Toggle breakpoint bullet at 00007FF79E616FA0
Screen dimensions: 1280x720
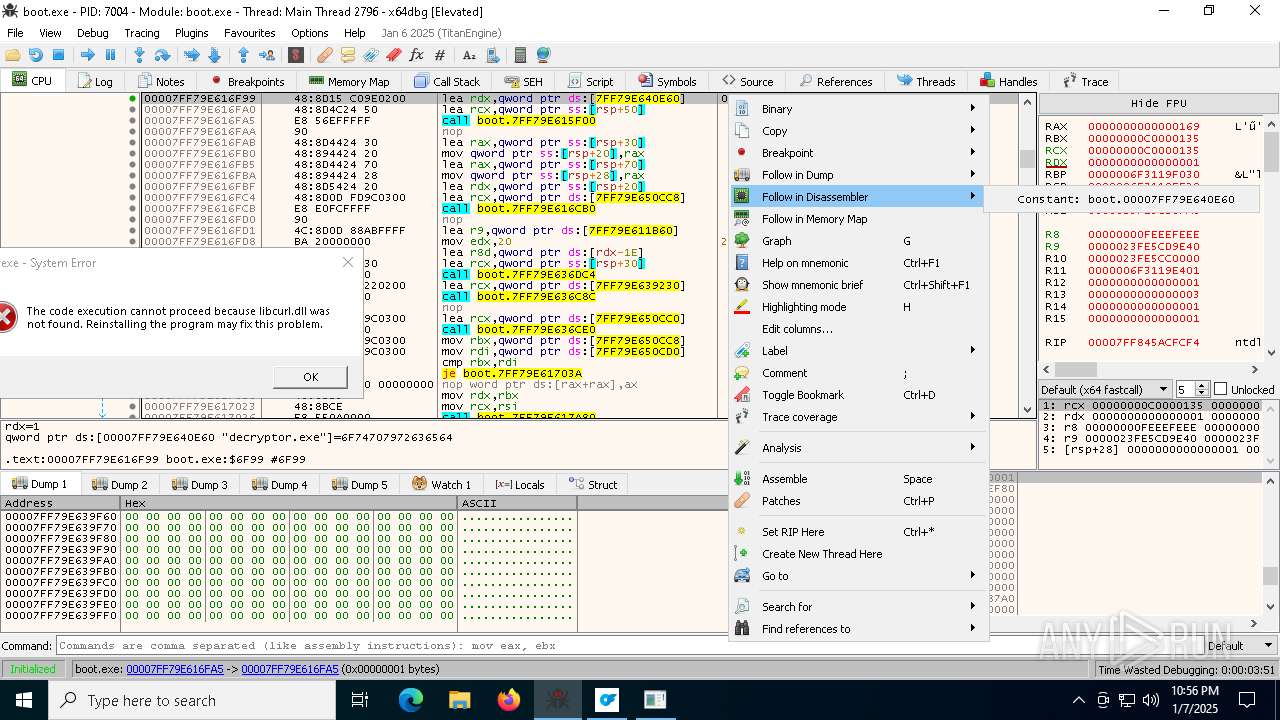(132, 109)
